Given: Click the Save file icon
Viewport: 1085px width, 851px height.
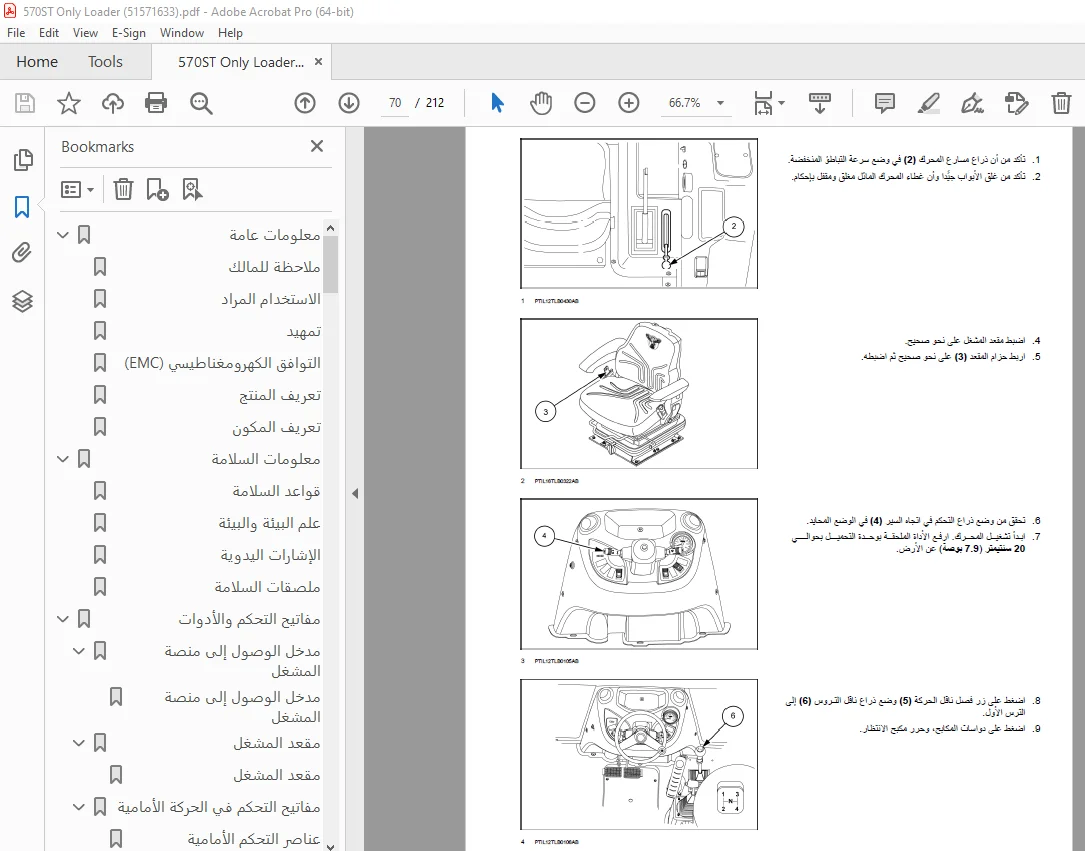Looking at the screenshot, I should [25, 103].
